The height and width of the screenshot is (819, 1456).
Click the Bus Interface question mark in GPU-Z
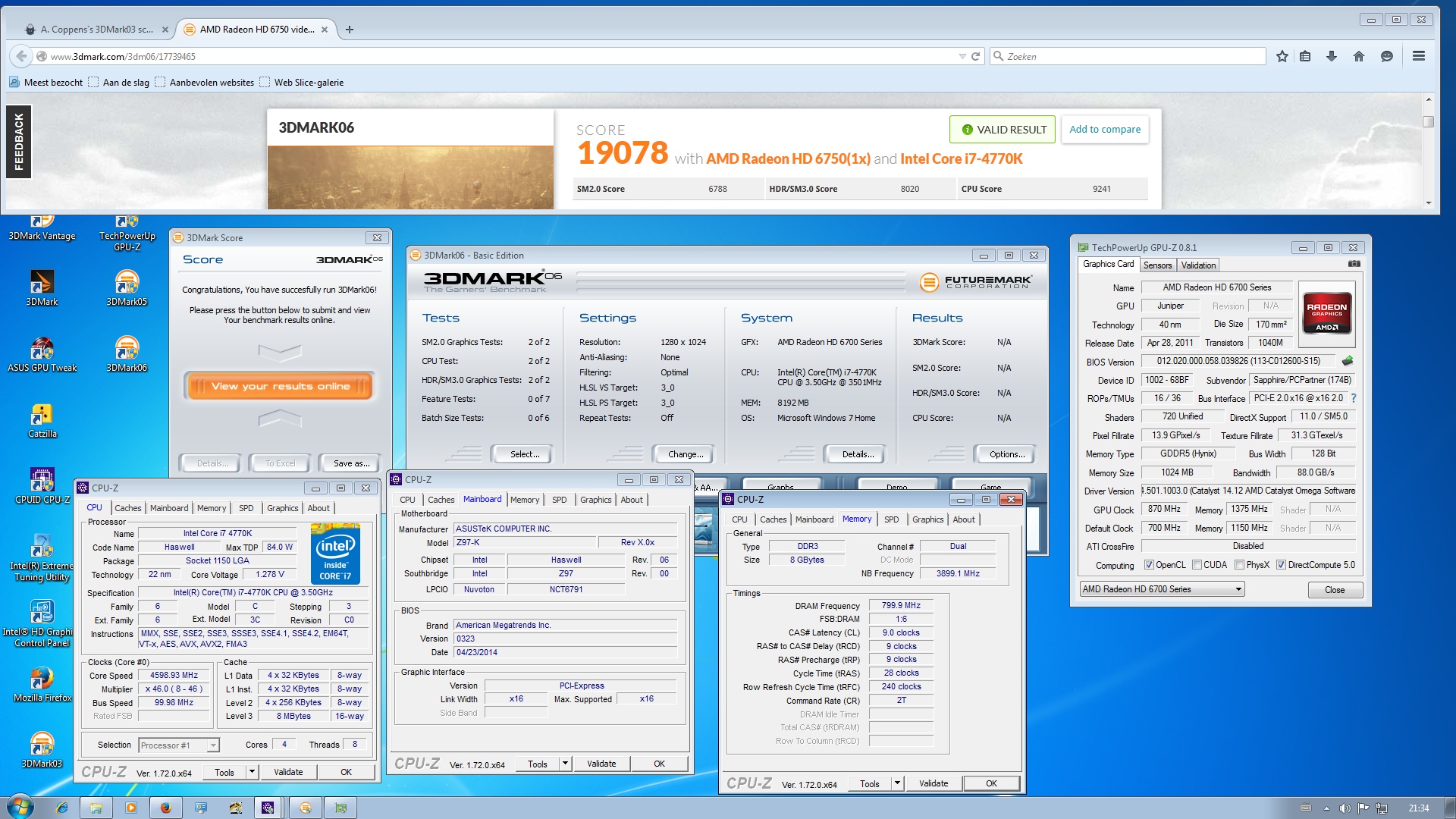(1354, 398)
